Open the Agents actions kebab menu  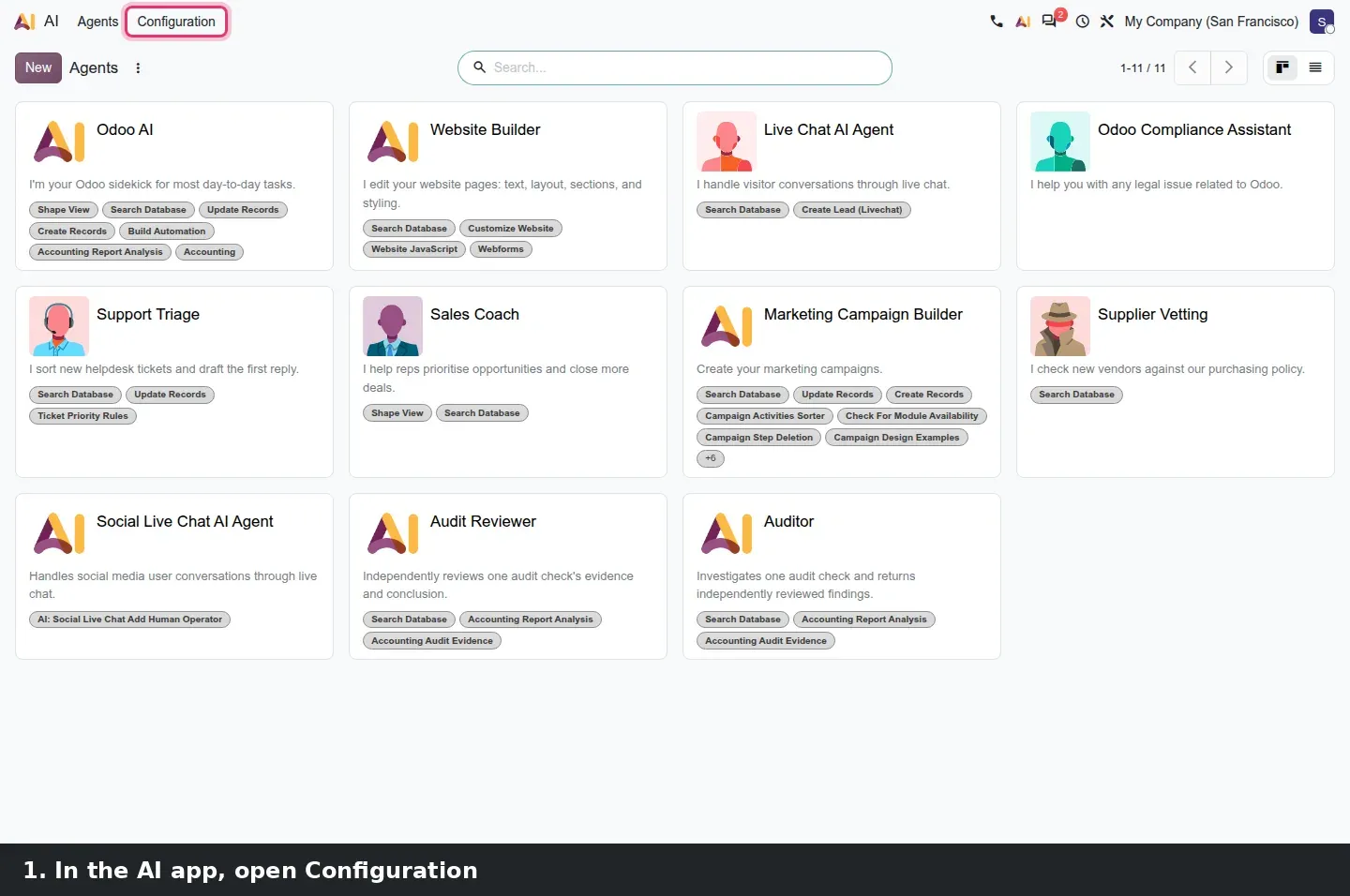pyautogui.click(x=138, y=67)
